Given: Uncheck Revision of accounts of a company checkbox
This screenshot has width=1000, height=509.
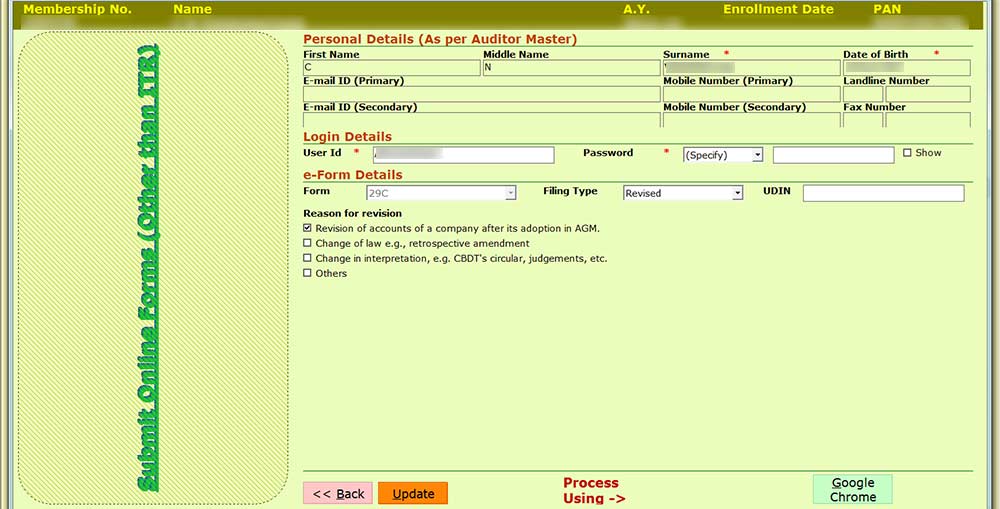Looking at the screenshot, I should coord(308,228).
